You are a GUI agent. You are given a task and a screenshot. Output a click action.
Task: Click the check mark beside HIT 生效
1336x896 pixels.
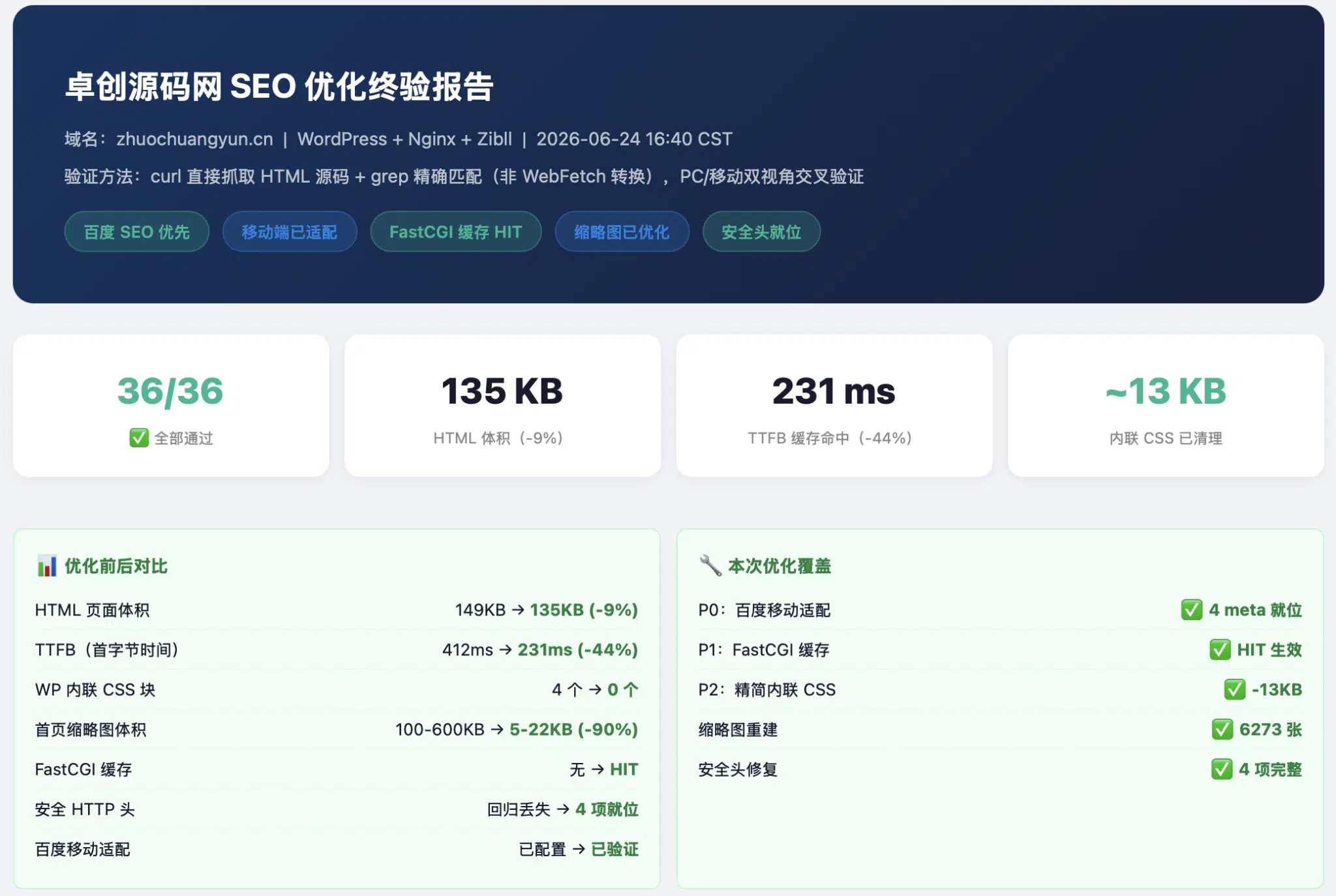click(1220, 650)
